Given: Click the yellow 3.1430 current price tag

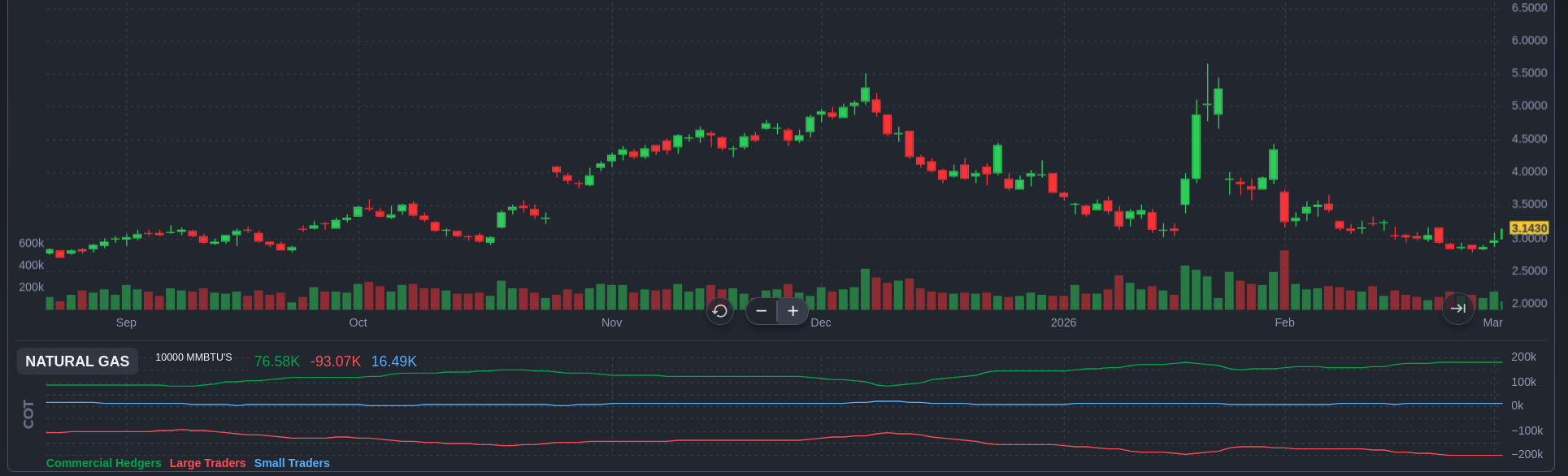Looking at the screenshot, I should pyautogui.click(x=1528, y=228).
